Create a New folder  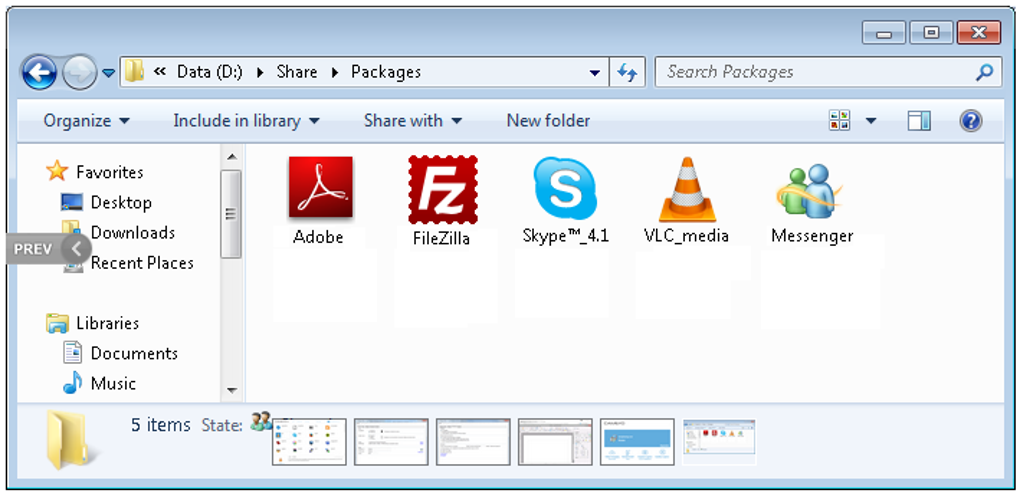pyautogui.click(x=548, y=120)
